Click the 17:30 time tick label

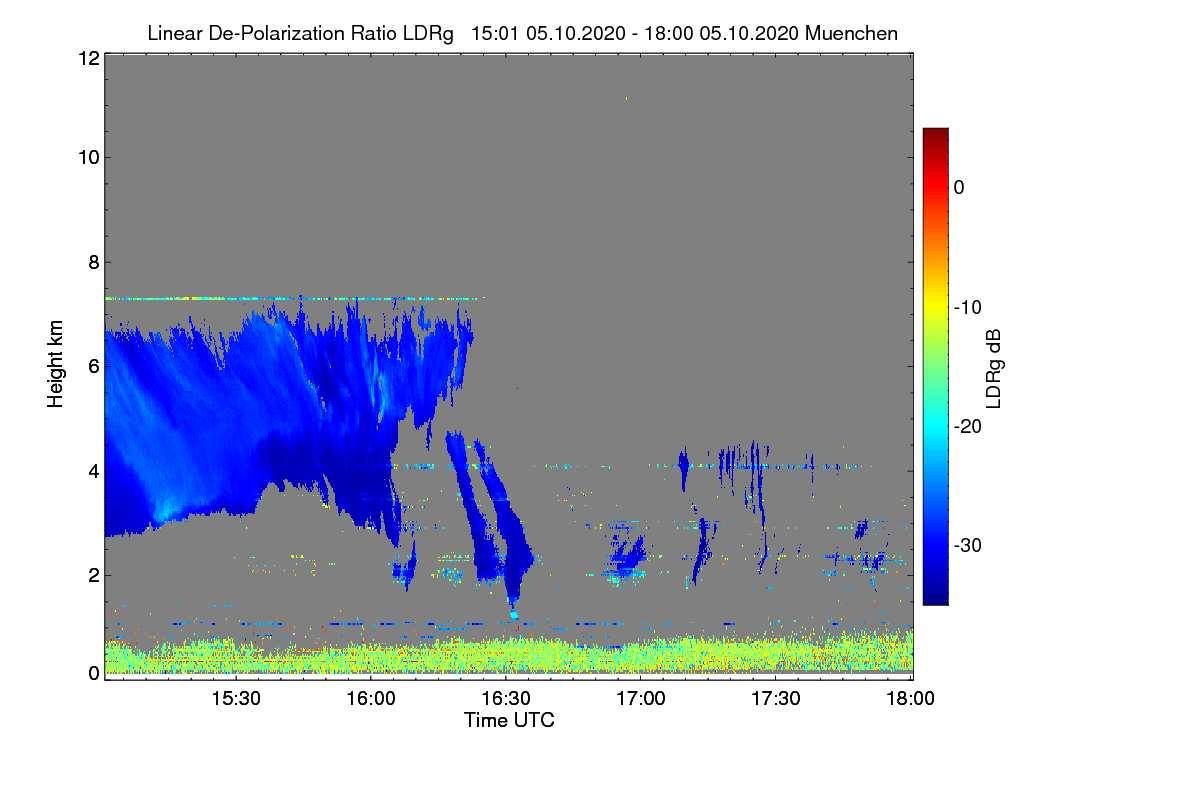tap(776, 699)
